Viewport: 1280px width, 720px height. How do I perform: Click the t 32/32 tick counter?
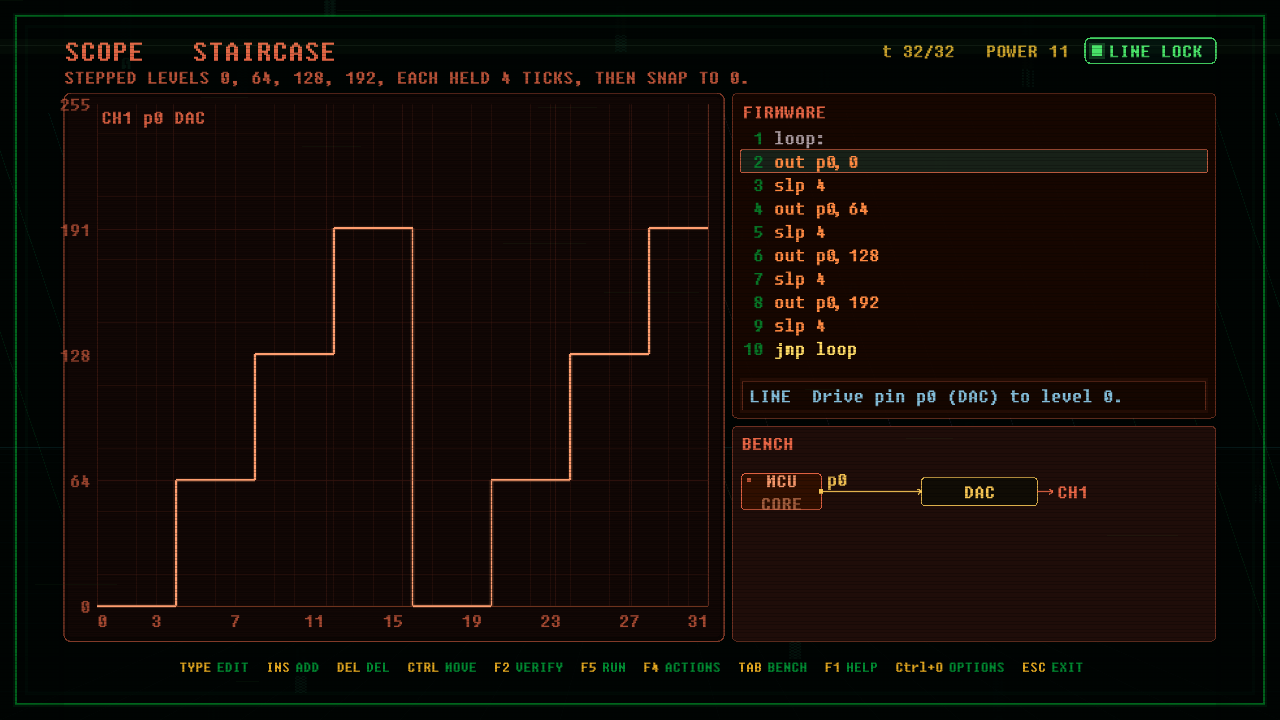pyautogui.click(x=918, y=52)
